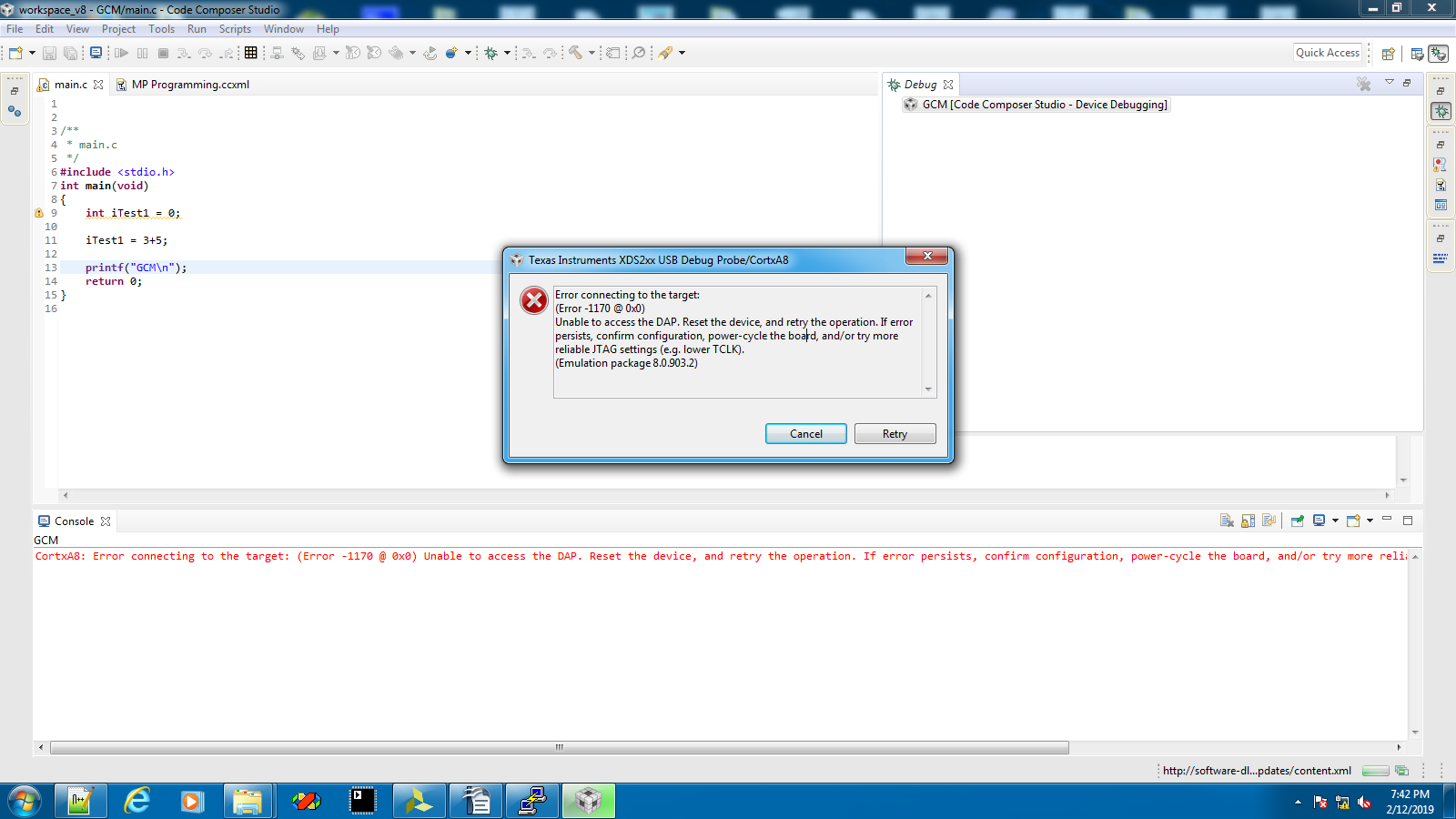This screenshot has width=1456, height=819.
Task: Toggle Console Word Wrap icon
Action: (1269, 521)
